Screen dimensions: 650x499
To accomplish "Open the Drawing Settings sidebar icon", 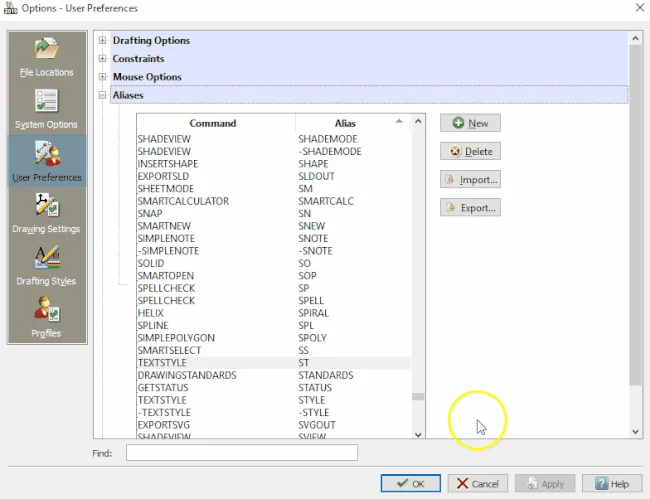I will click(46, 212).
